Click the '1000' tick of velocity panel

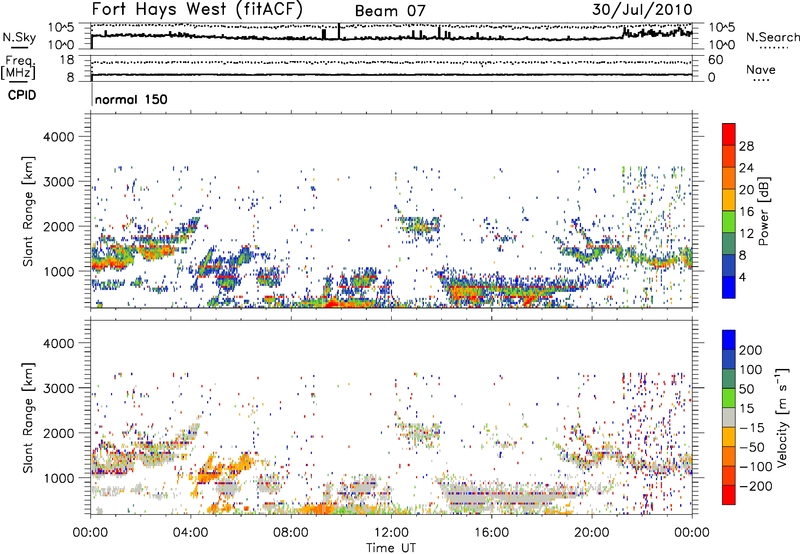(x=58, y=478)
